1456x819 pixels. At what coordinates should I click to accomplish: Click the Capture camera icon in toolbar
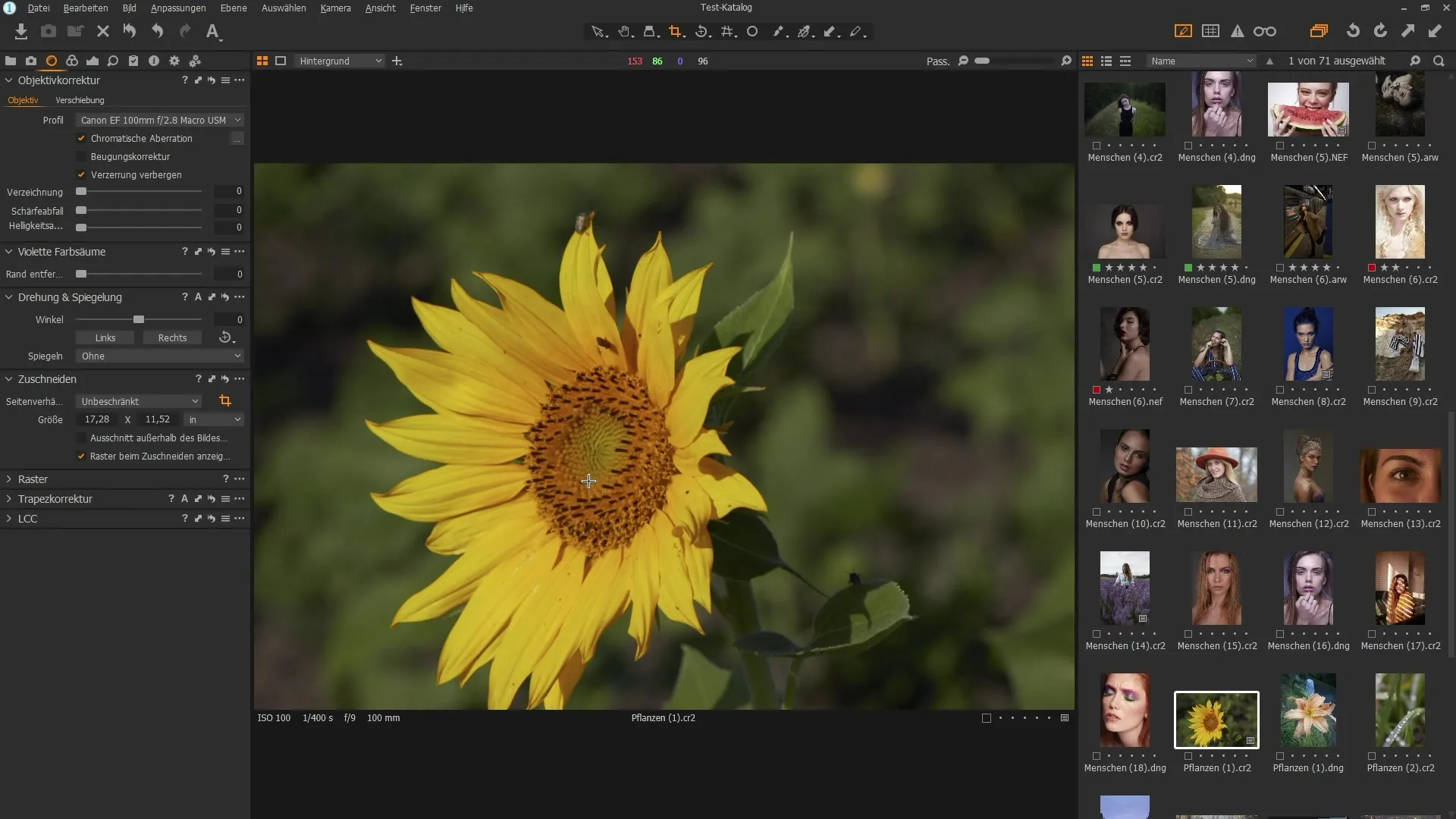[x=49, y=31]
